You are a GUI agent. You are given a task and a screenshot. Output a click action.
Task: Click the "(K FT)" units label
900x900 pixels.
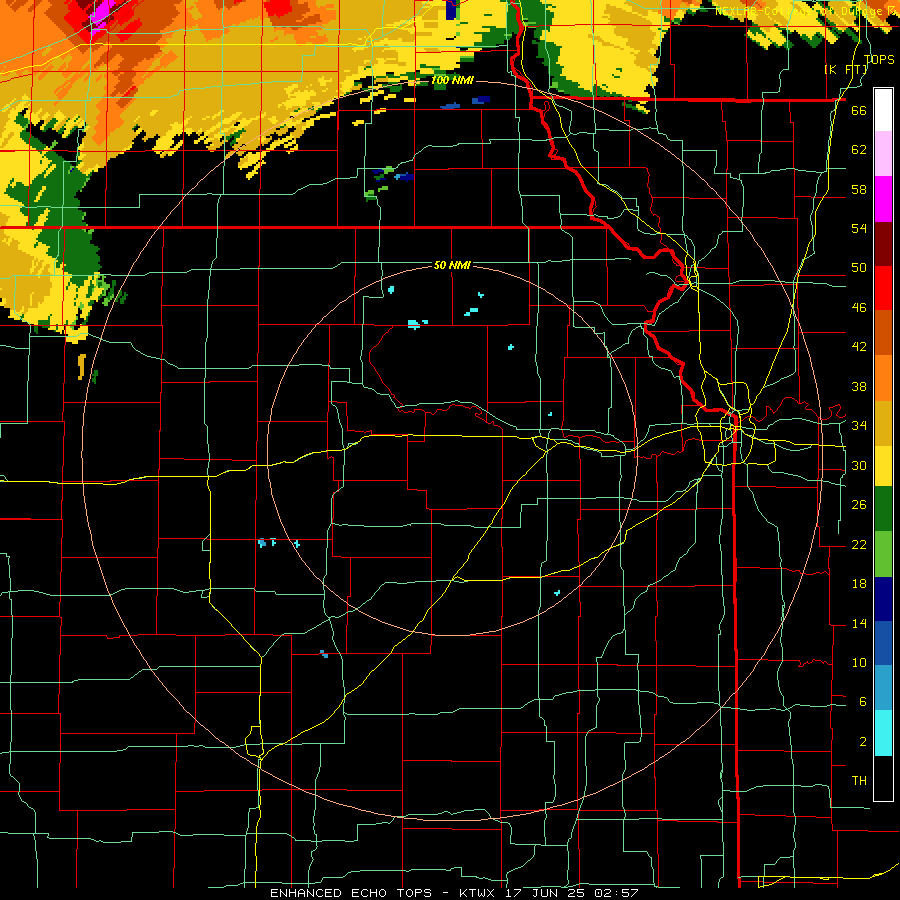[846, 70]
